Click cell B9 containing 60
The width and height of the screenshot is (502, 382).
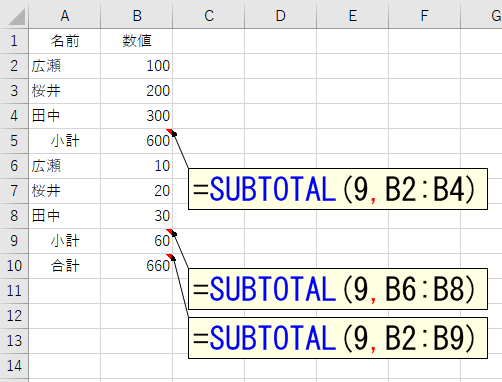pyautogui.click(x=137, y=241)
